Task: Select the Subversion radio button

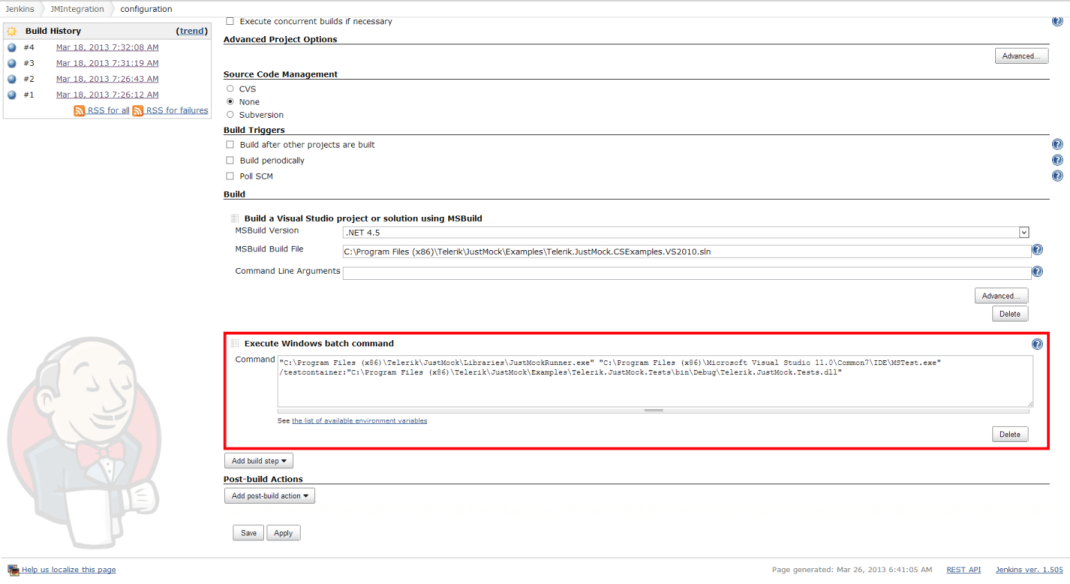Action: [x=229, y=115]
